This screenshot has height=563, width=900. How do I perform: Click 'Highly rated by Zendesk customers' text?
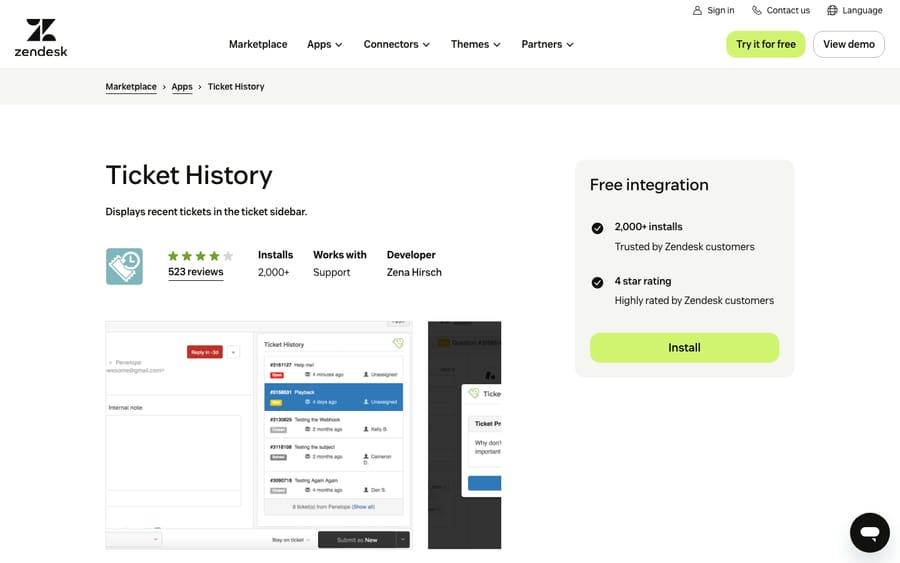[x=694, y=300]
